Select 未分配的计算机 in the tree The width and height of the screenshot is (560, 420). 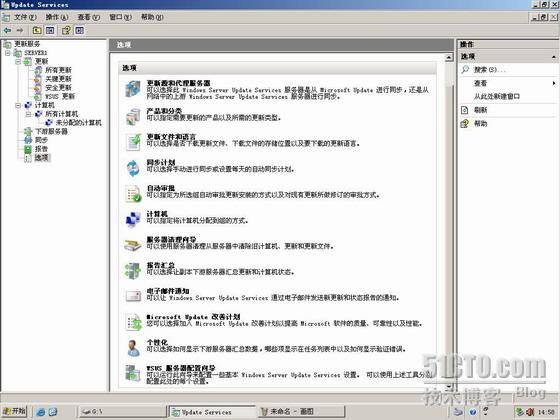point(79,123)
